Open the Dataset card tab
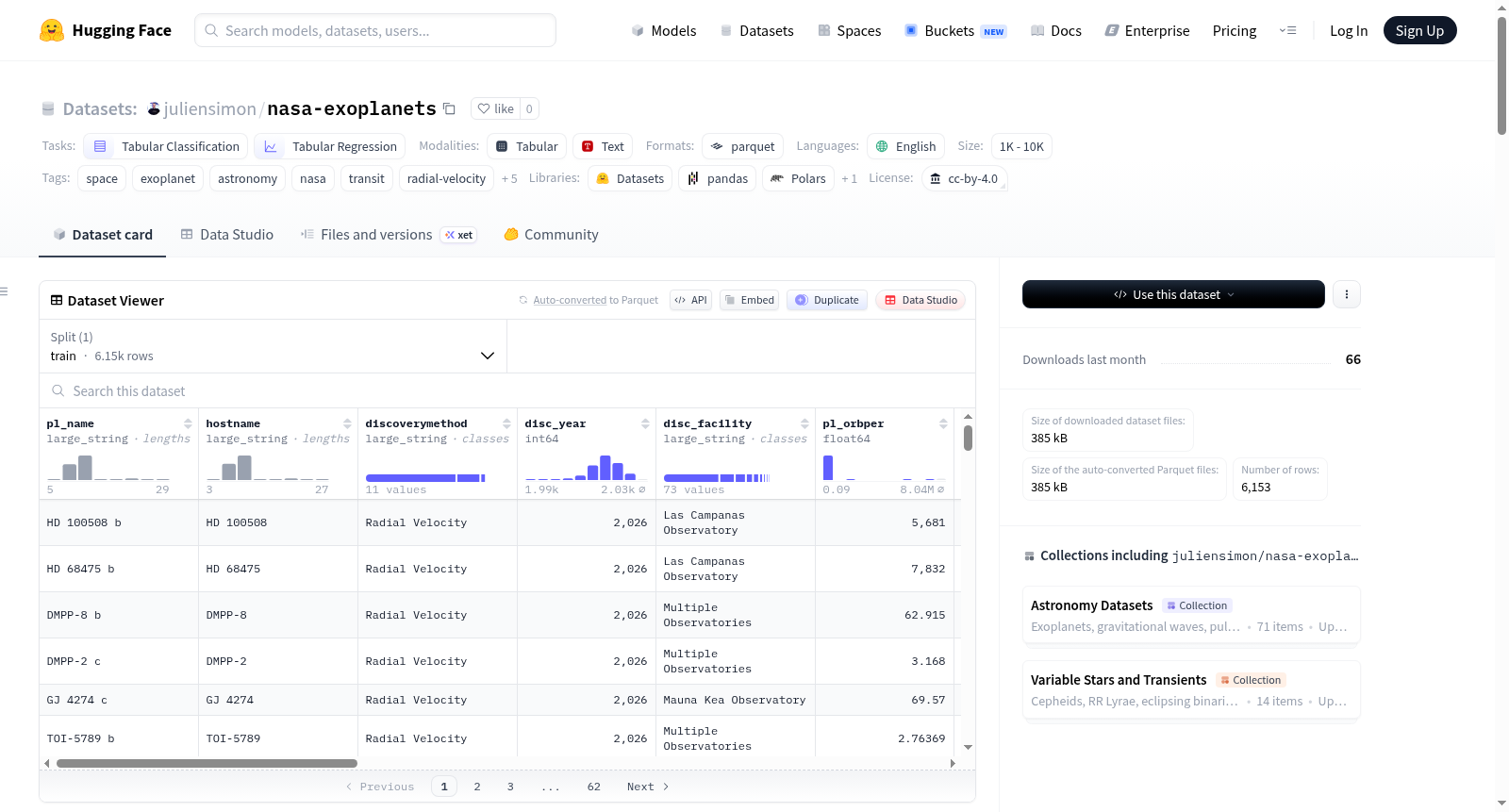The image size is (1509, 812). pyautogui.click(x=103, y=235)
